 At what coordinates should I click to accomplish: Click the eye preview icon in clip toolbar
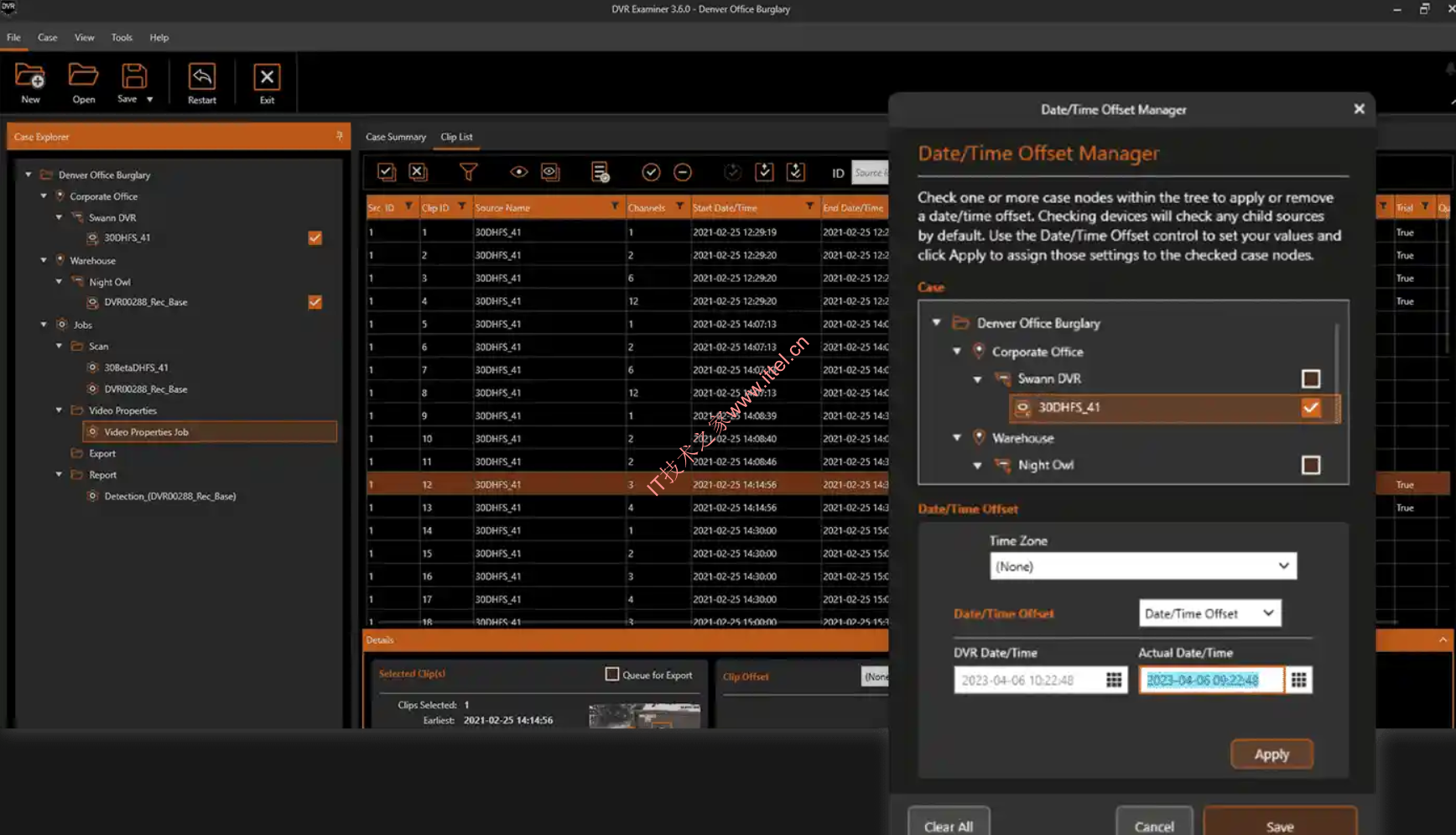(518, 172)
